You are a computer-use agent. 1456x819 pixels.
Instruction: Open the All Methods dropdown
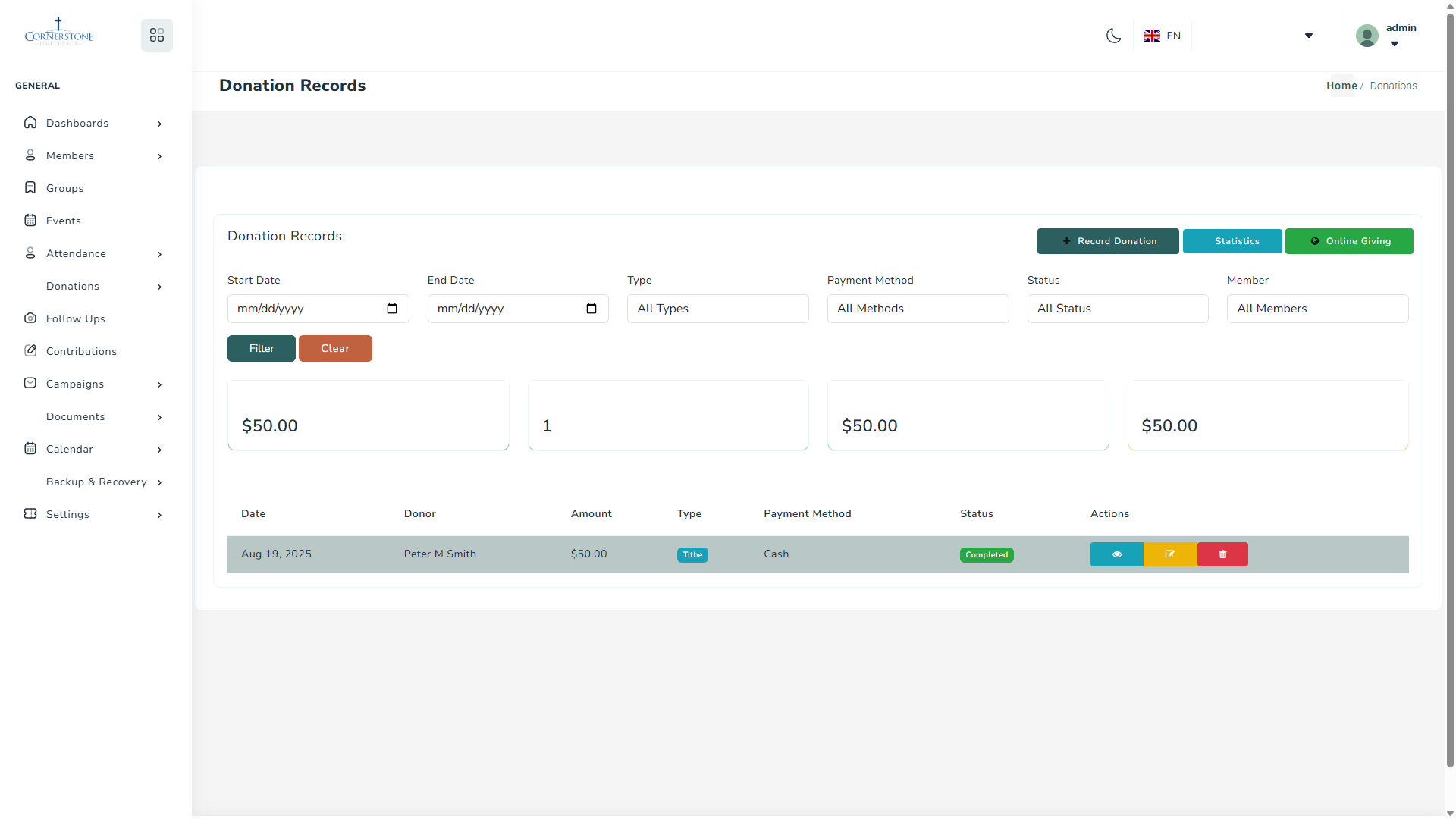pyautogui.click(x=918, y=309)
